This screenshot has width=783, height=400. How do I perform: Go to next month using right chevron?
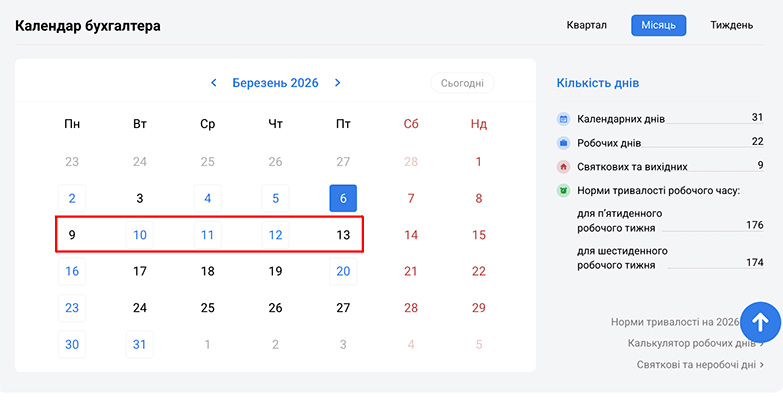(338, 83)
